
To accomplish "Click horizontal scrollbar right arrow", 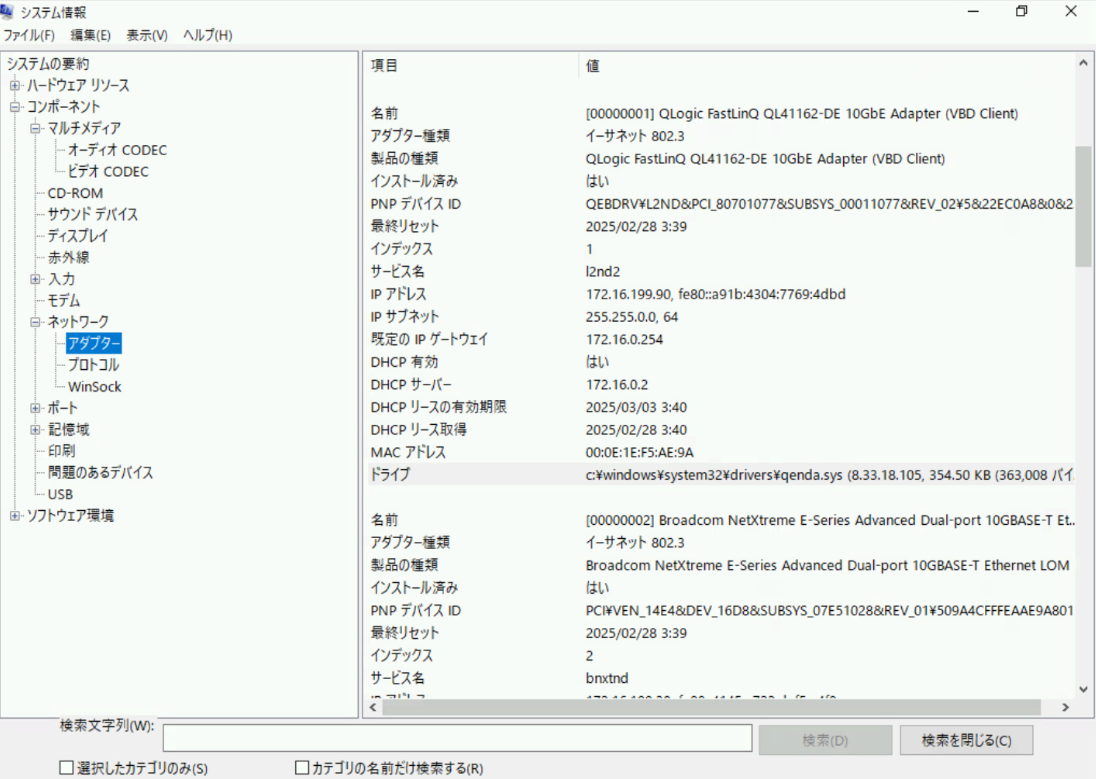I will [1065, 708].
